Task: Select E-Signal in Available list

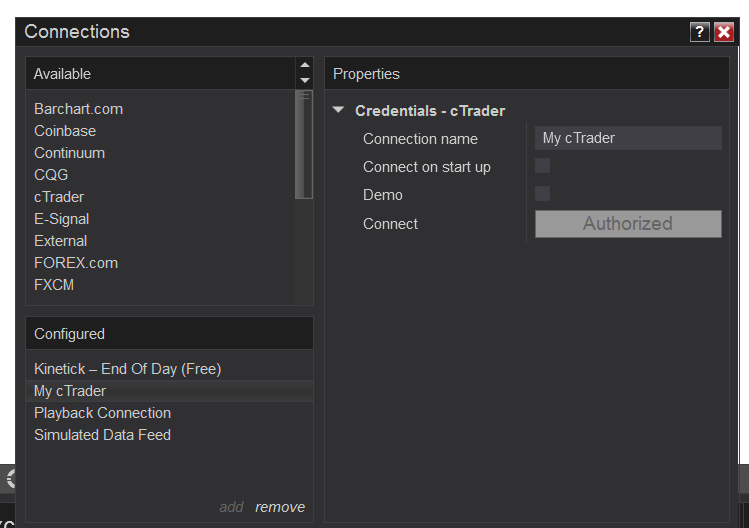Action: pyautogui.click(x=62, y=219)
